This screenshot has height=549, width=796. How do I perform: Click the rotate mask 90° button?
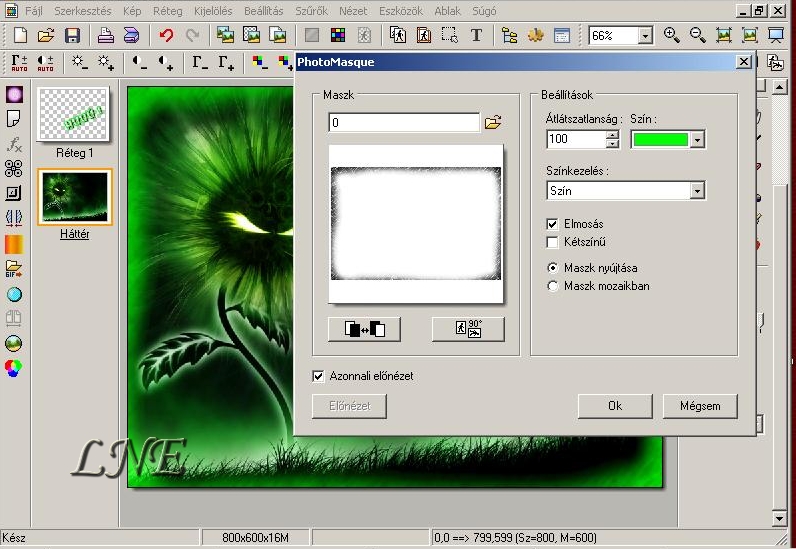click(468, 329)
